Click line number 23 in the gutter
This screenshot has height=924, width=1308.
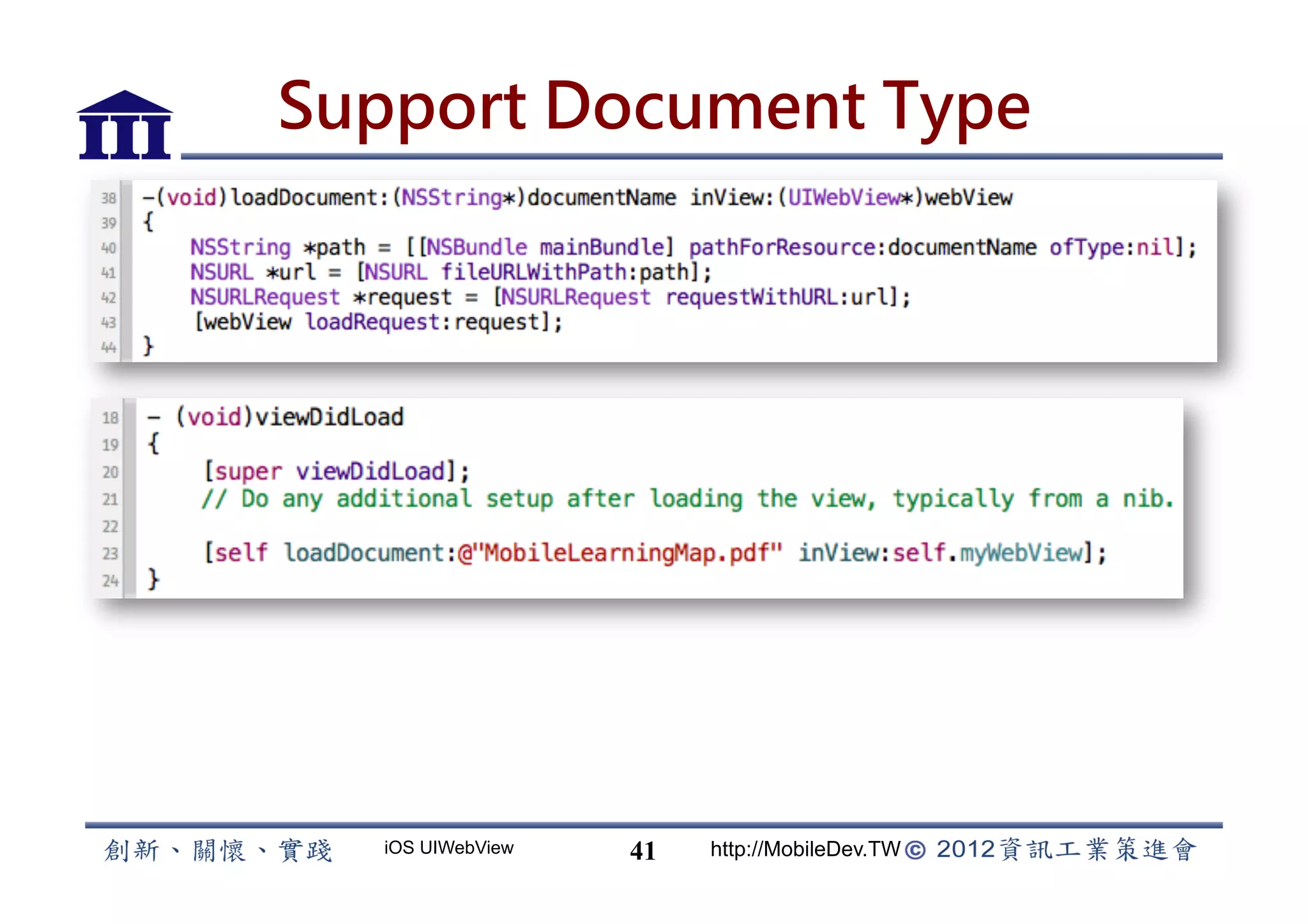click(110, 553)
